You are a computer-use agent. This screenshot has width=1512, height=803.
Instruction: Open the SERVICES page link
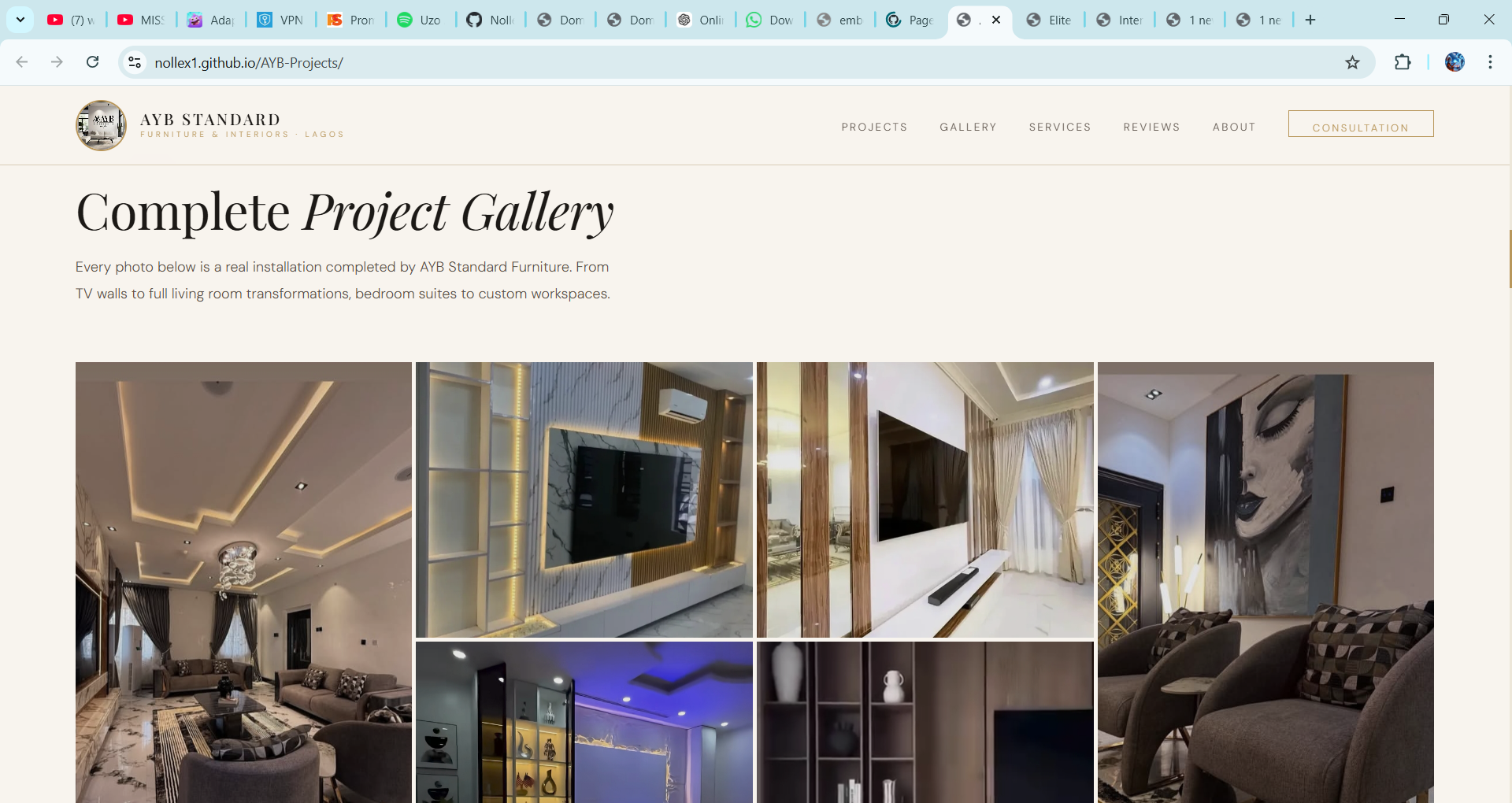(1060, 127)
